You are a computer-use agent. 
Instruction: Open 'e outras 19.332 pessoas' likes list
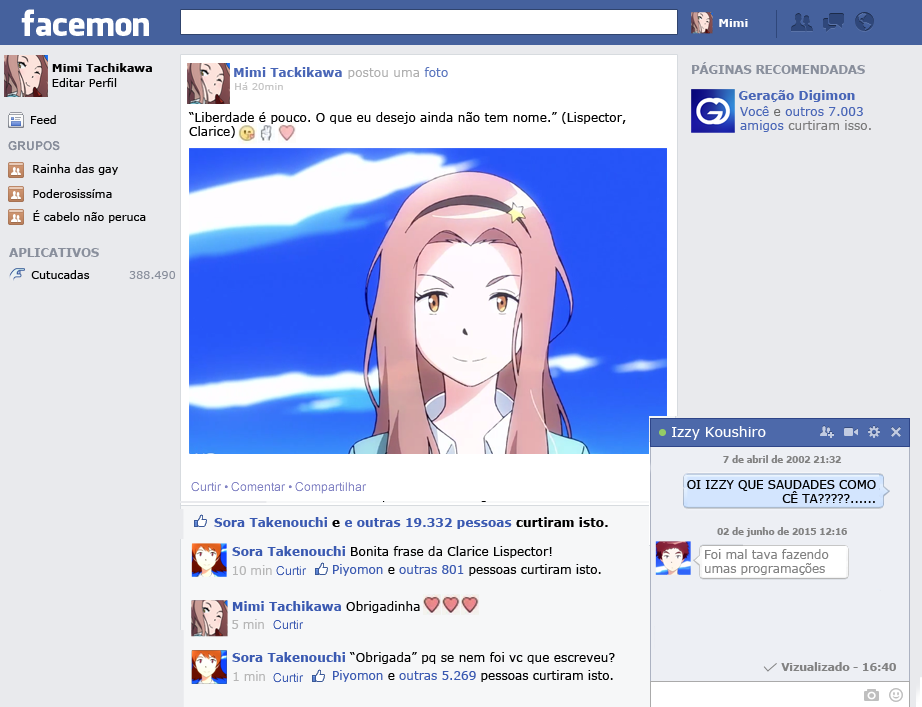pyautogui.click(x=427, y=522)
